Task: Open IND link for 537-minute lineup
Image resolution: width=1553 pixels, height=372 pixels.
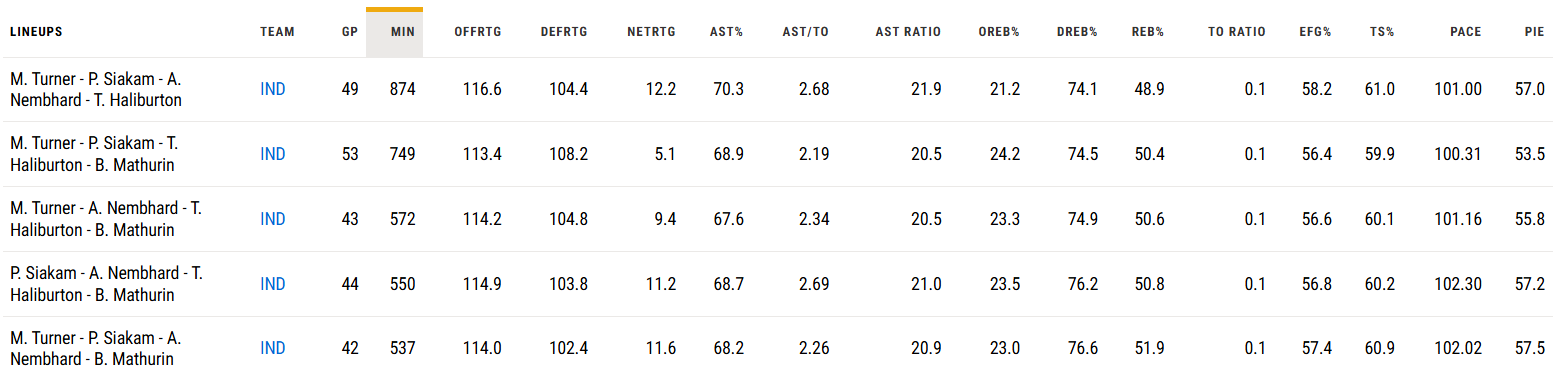Action: (x=272, y=348)
